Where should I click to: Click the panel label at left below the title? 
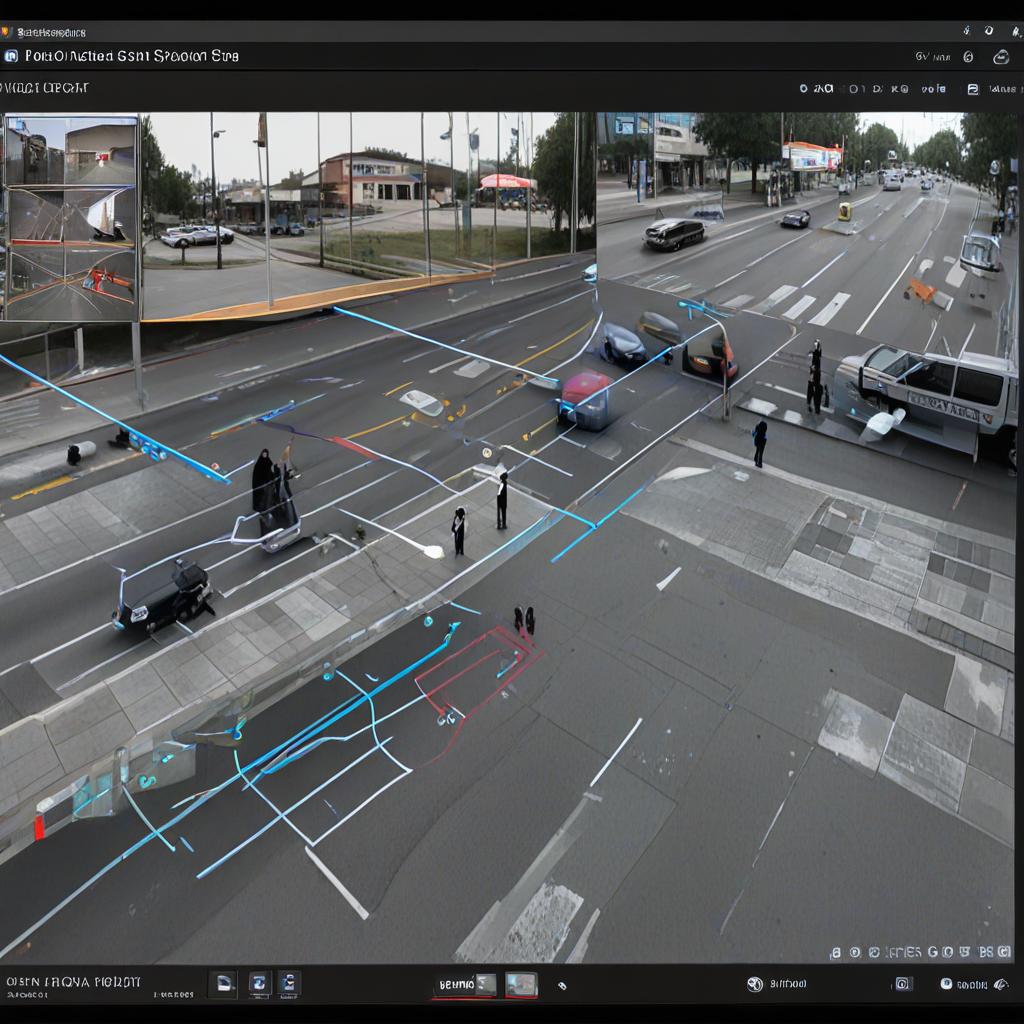pyautogui.click(x=46, y=88)
